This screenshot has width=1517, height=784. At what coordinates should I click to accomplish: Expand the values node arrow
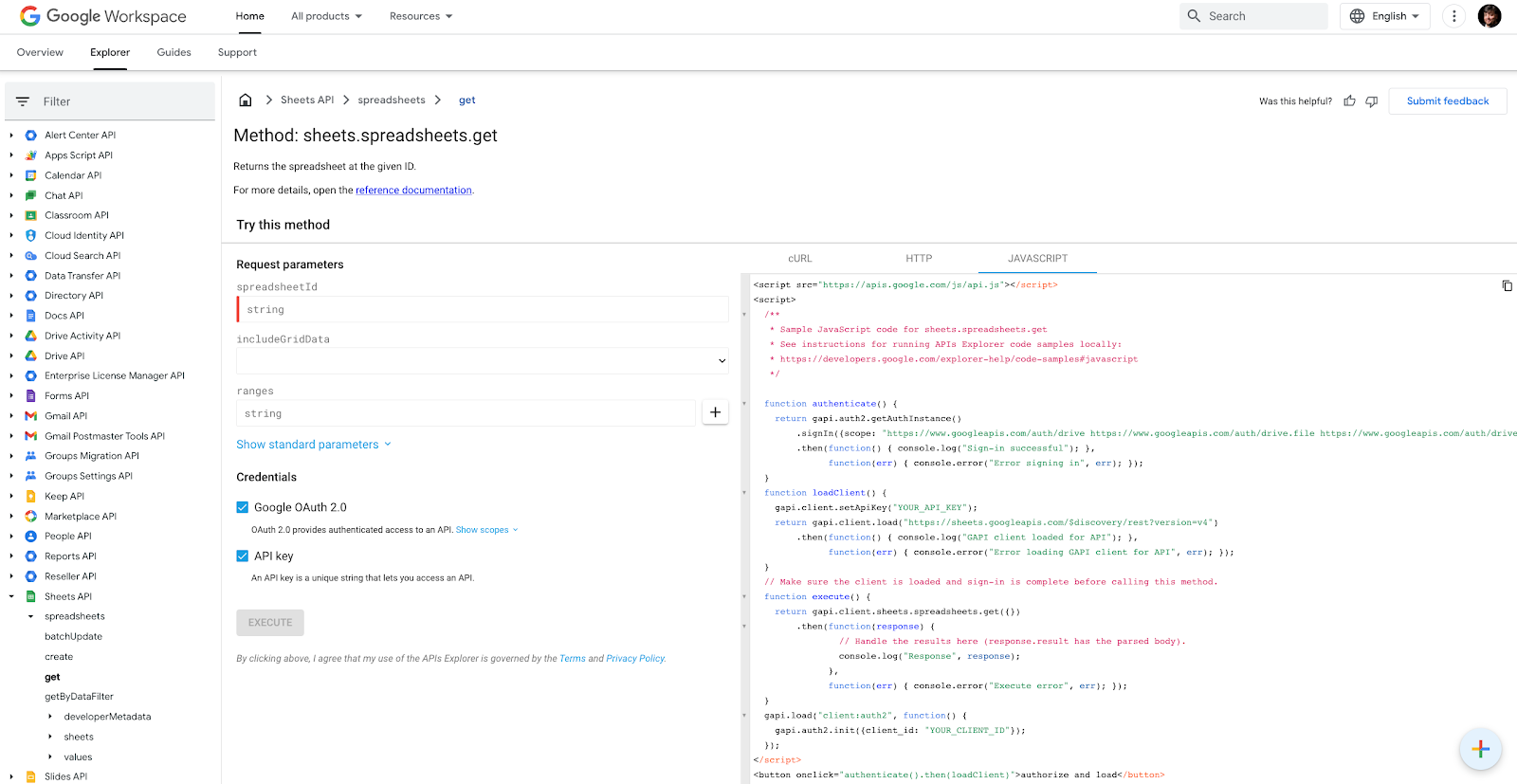click(x=50, y=757)
